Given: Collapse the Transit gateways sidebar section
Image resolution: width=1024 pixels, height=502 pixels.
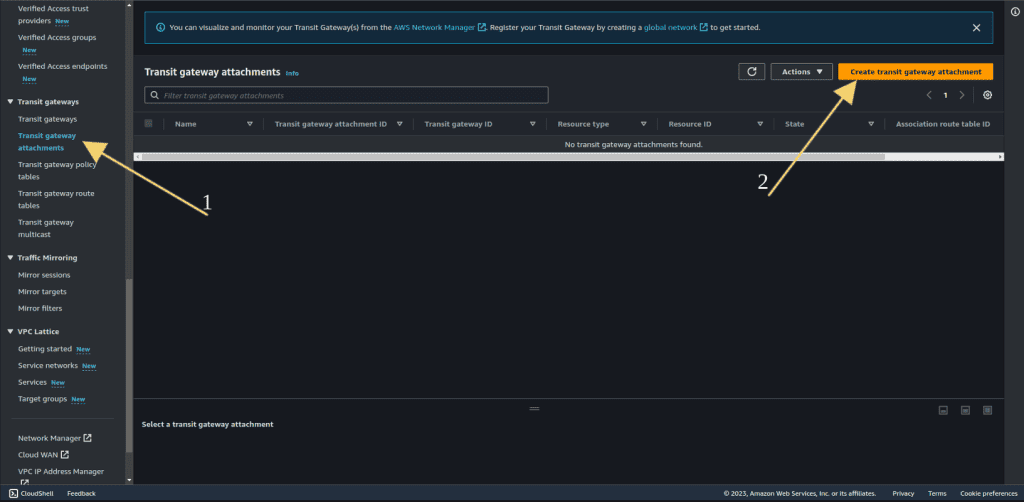Looking at the screenshot, I should [x=10, y=102].
